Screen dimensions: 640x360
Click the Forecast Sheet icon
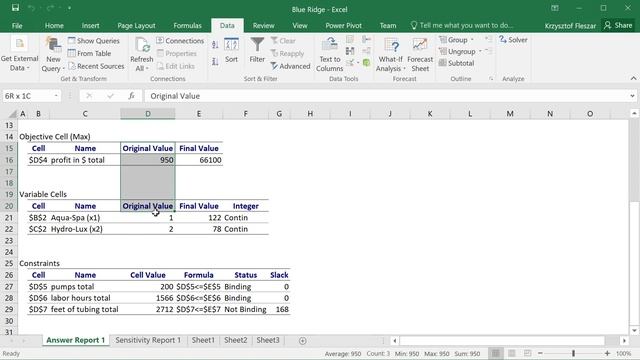click(420, 54)
